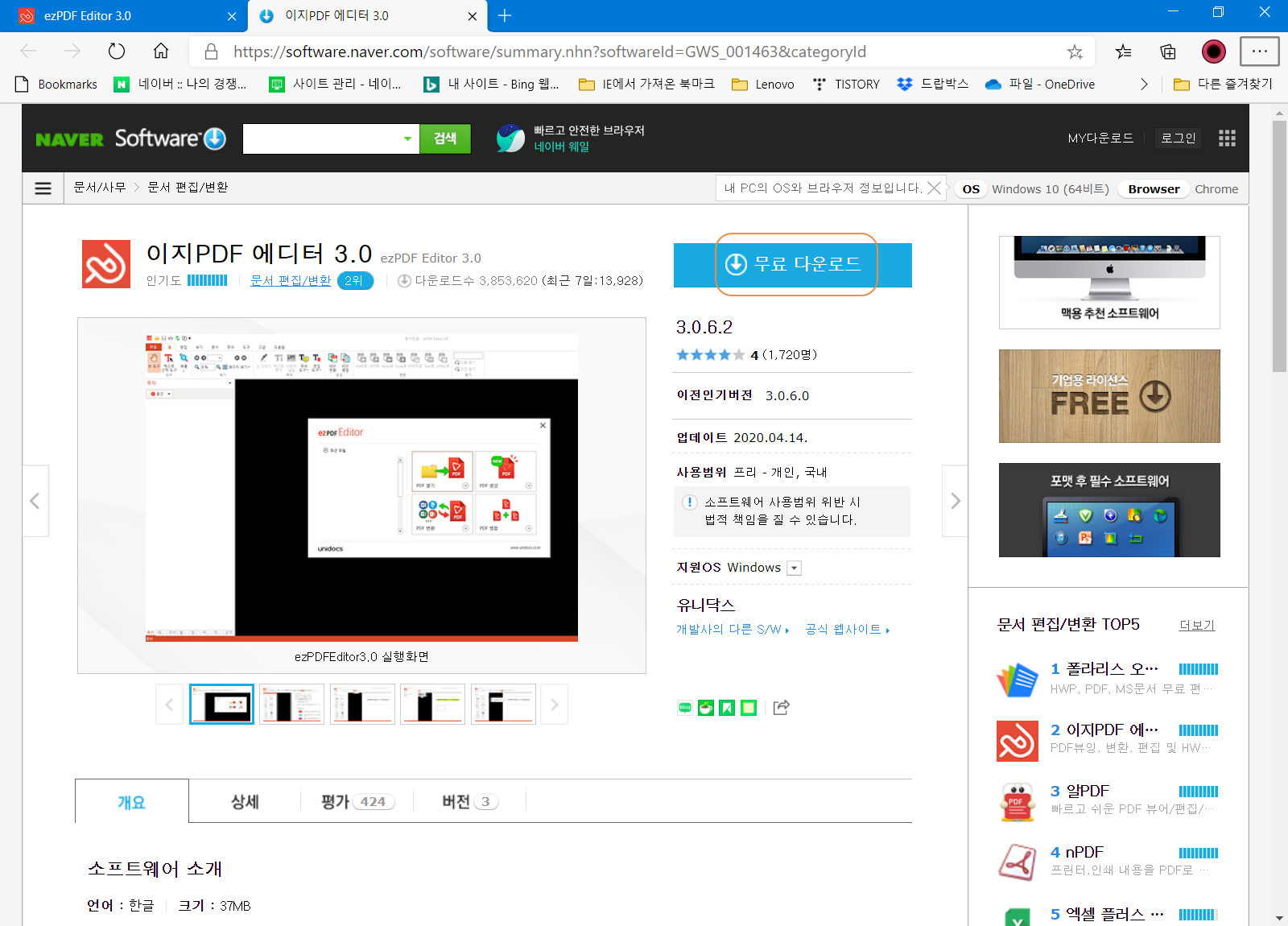1288x926 pixels.
Task: Open the Bookmarks bar item
Action: (56, 85)
